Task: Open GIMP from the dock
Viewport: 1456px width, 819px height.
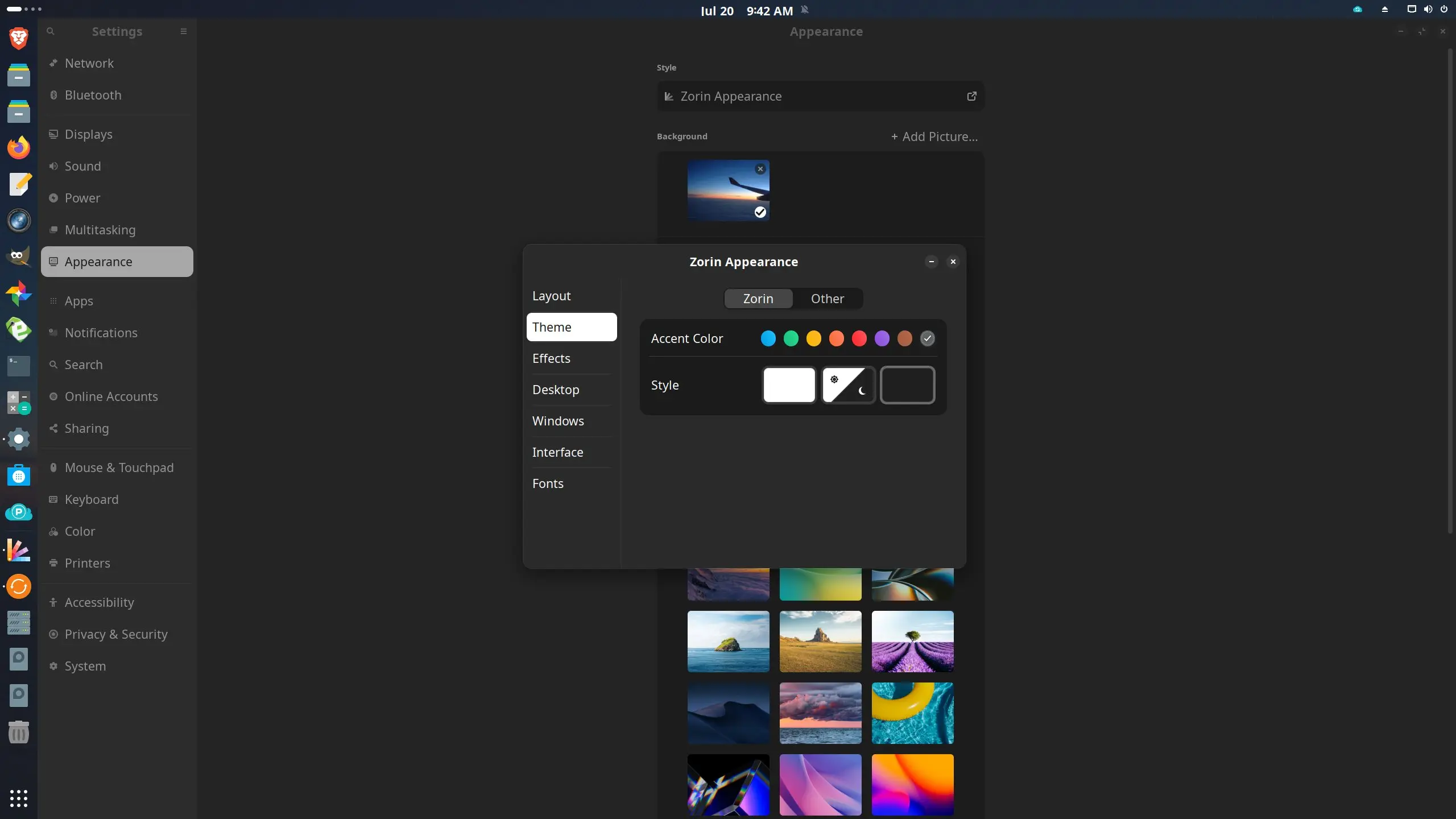Action: [x=19, y=257]
